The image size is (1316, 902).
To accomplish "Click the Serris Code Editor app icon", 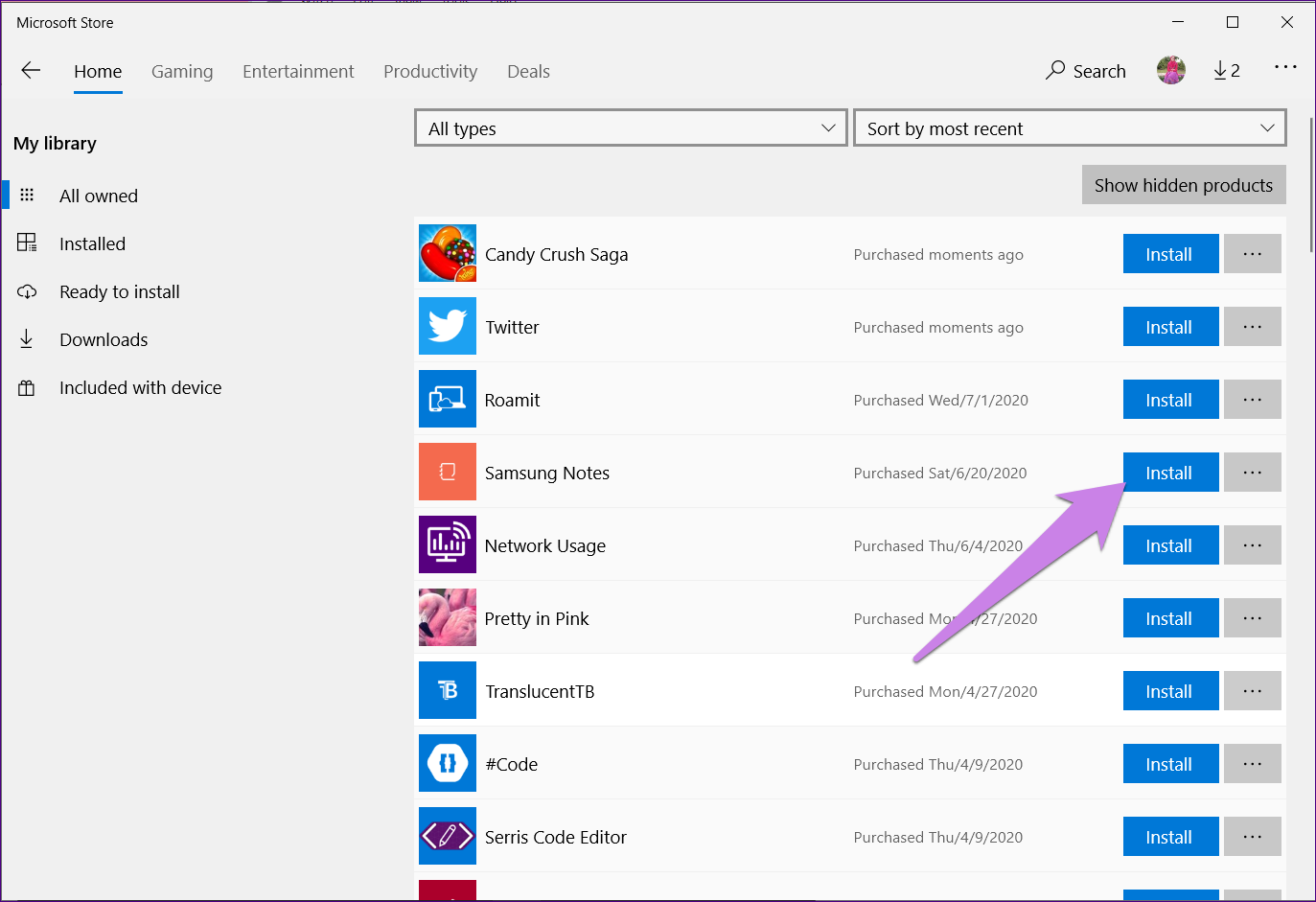I will (448, 836).
